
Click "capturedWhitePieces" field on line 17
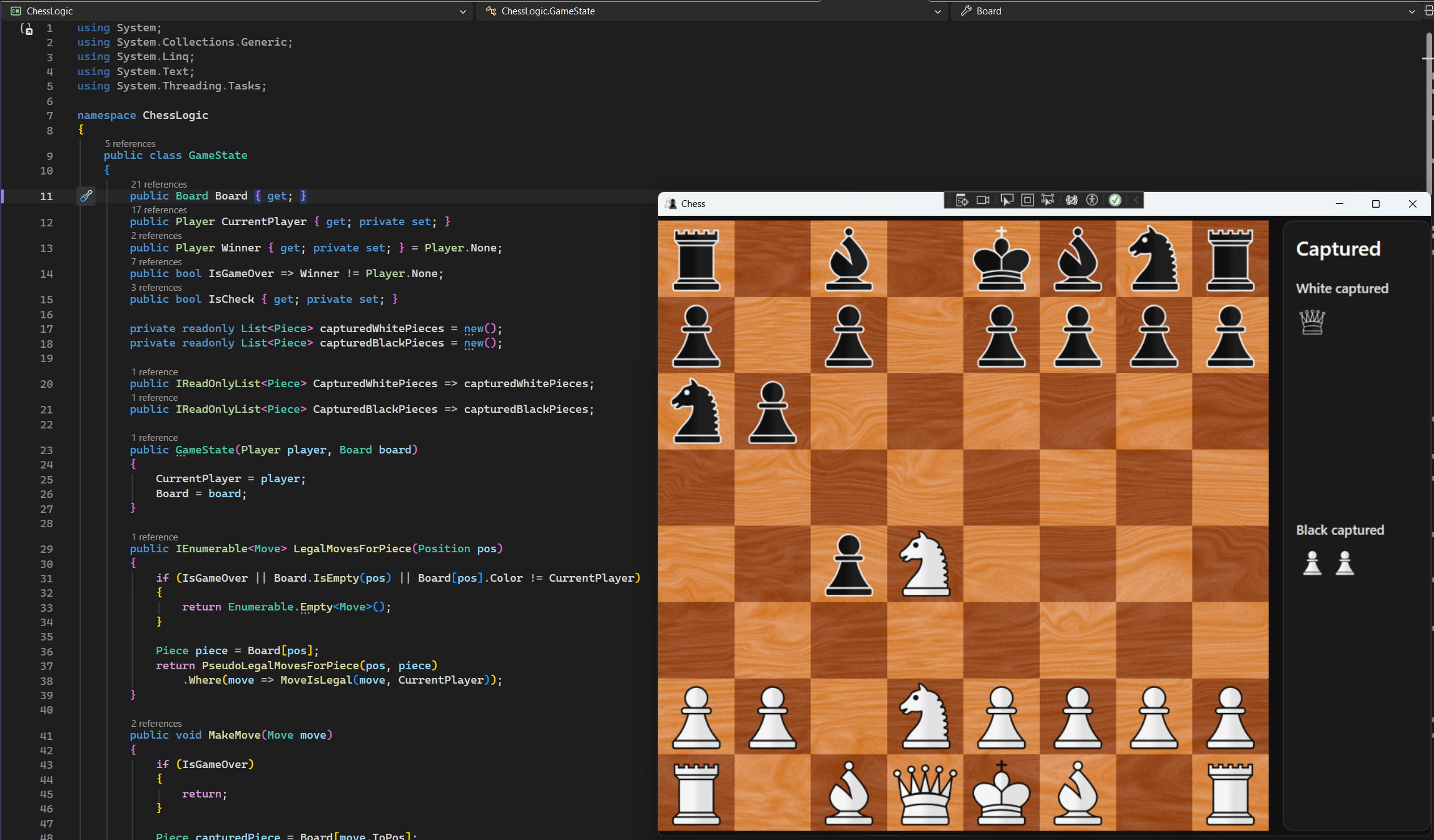(382, 328)
